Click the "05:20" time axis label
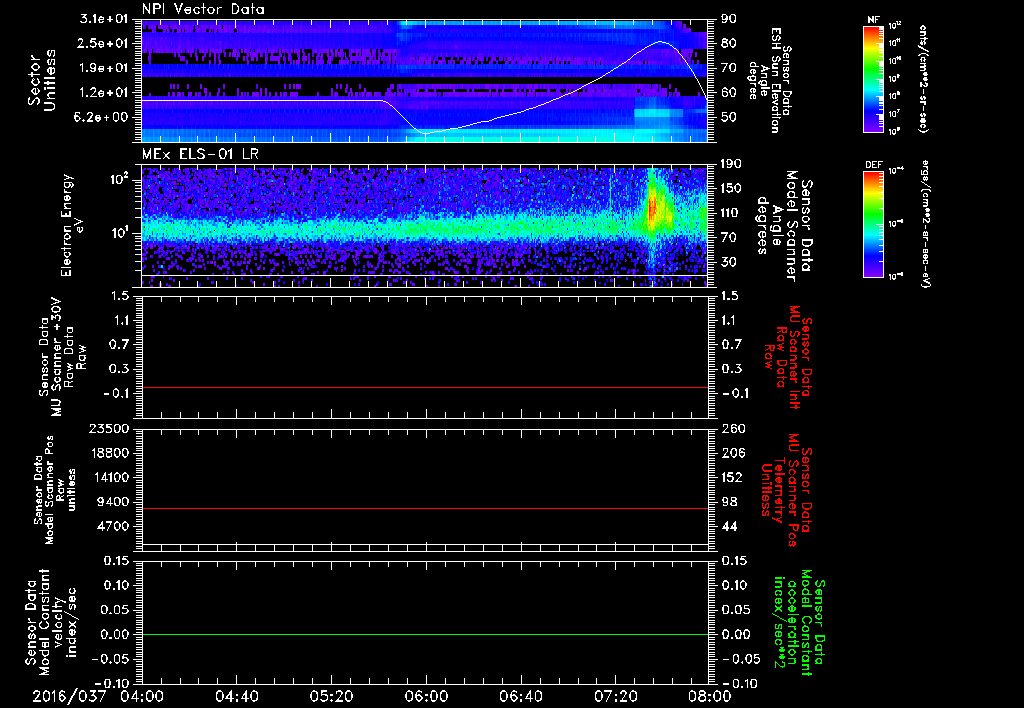The width and height of the screenshot is (1024, 708). 331,696
